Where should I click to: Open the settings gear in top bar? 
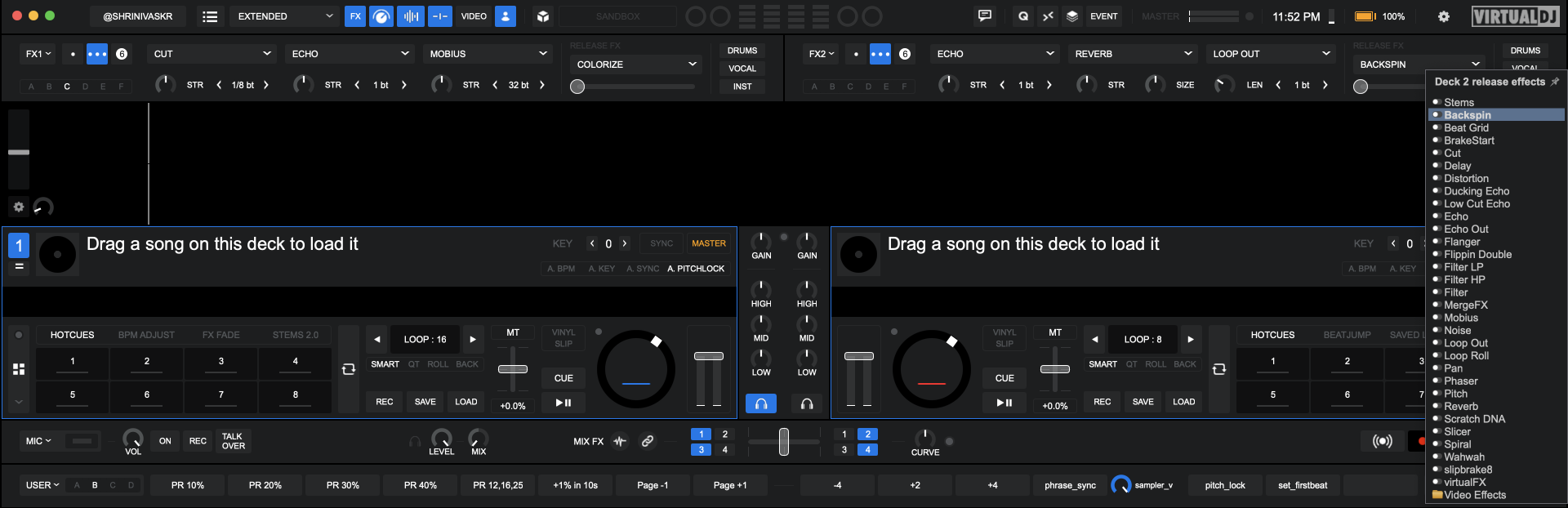1443,16
